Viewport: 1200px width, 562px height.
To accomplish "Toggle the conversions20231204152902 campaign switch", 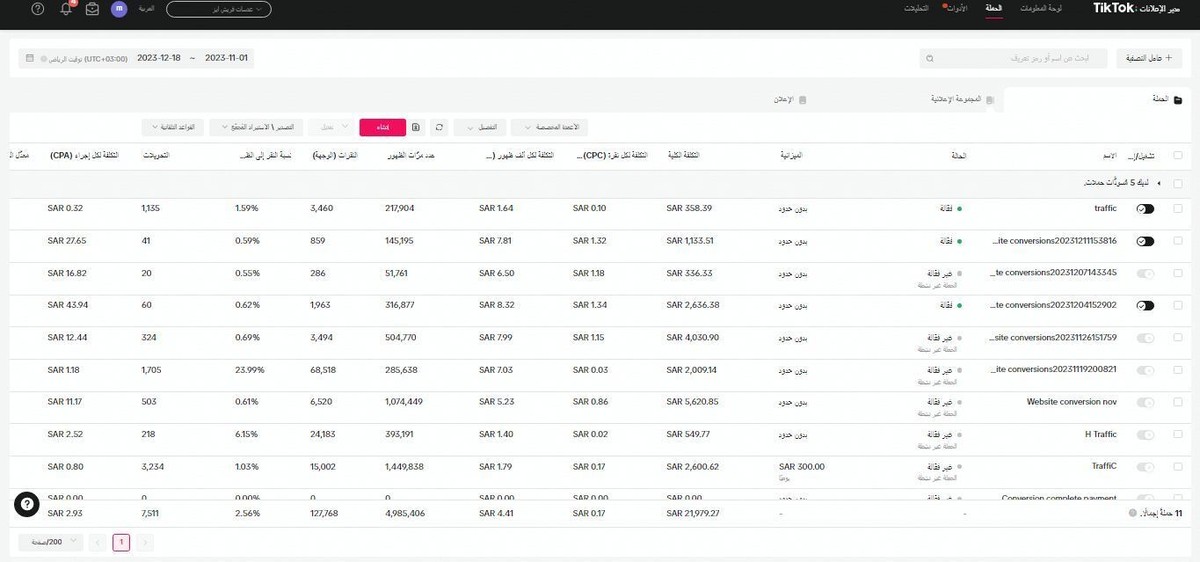I will point(1145,306).
